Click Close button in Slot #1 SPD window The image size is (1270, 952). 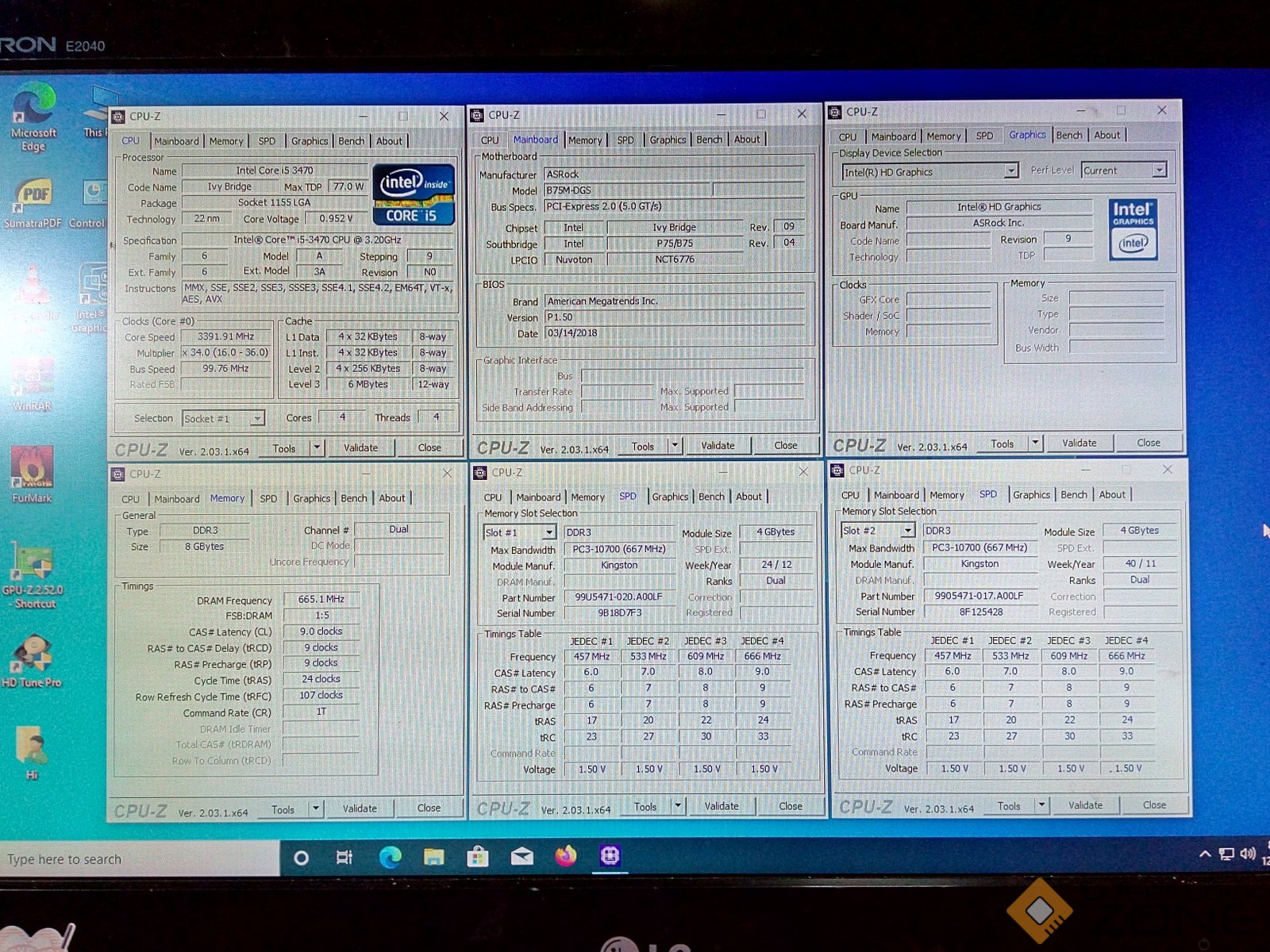790,806
